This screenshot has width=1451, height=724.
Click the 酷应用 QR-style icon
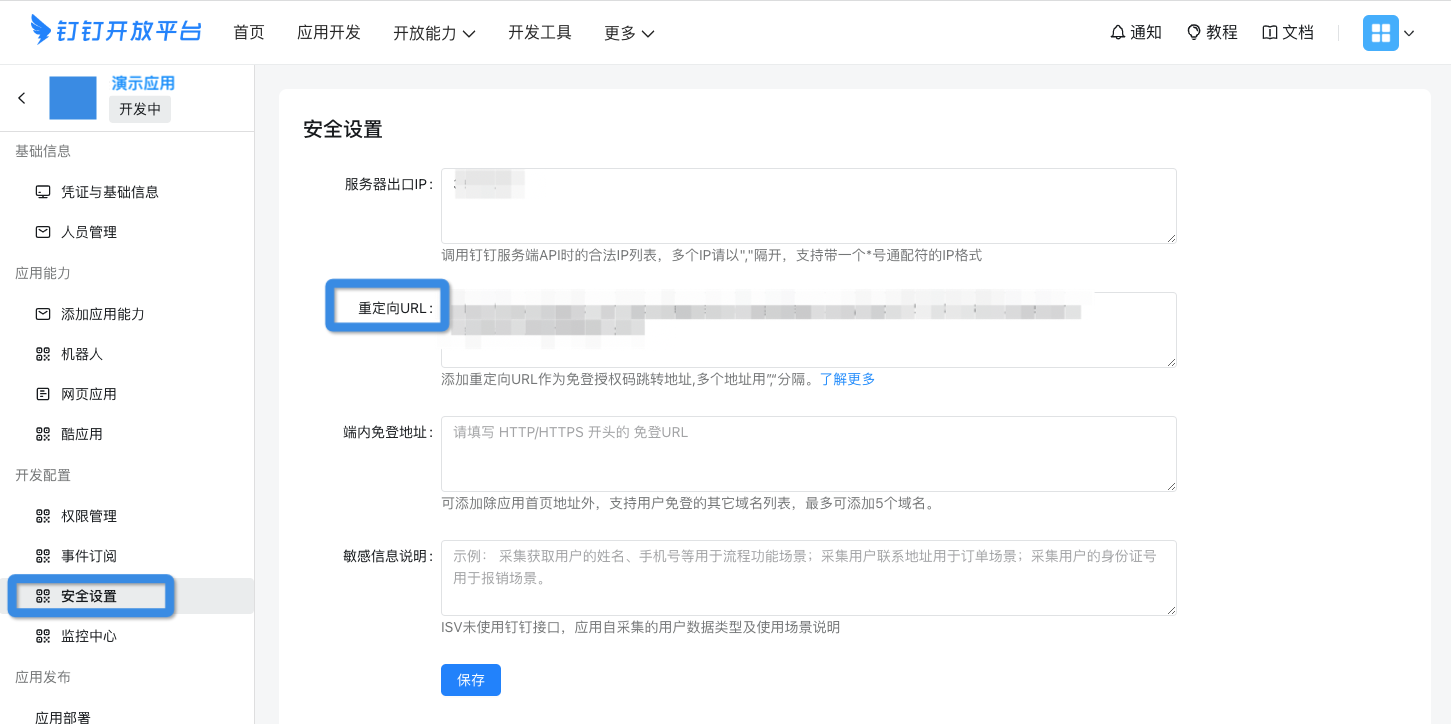43,433
